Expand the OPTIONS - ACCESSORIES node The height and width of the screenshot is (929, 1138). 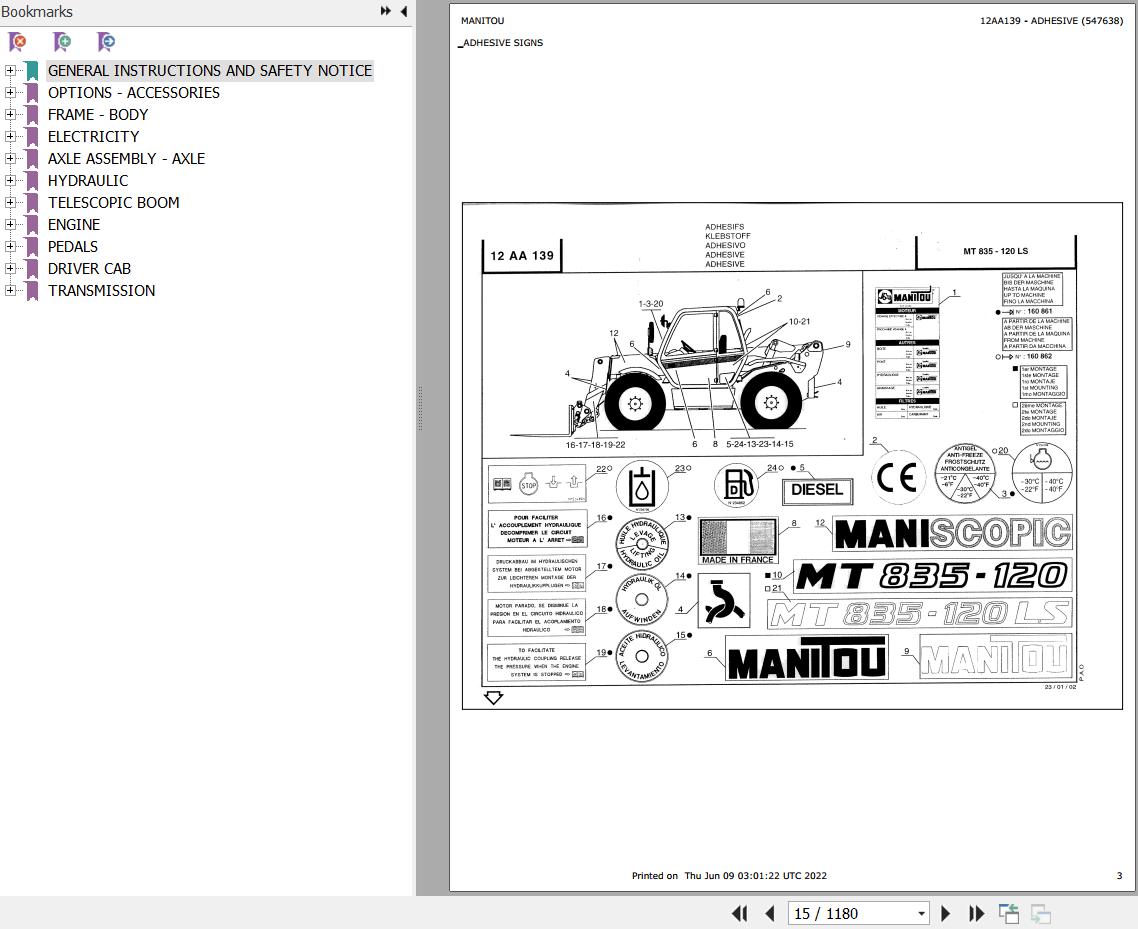click(x=10, y=92)
